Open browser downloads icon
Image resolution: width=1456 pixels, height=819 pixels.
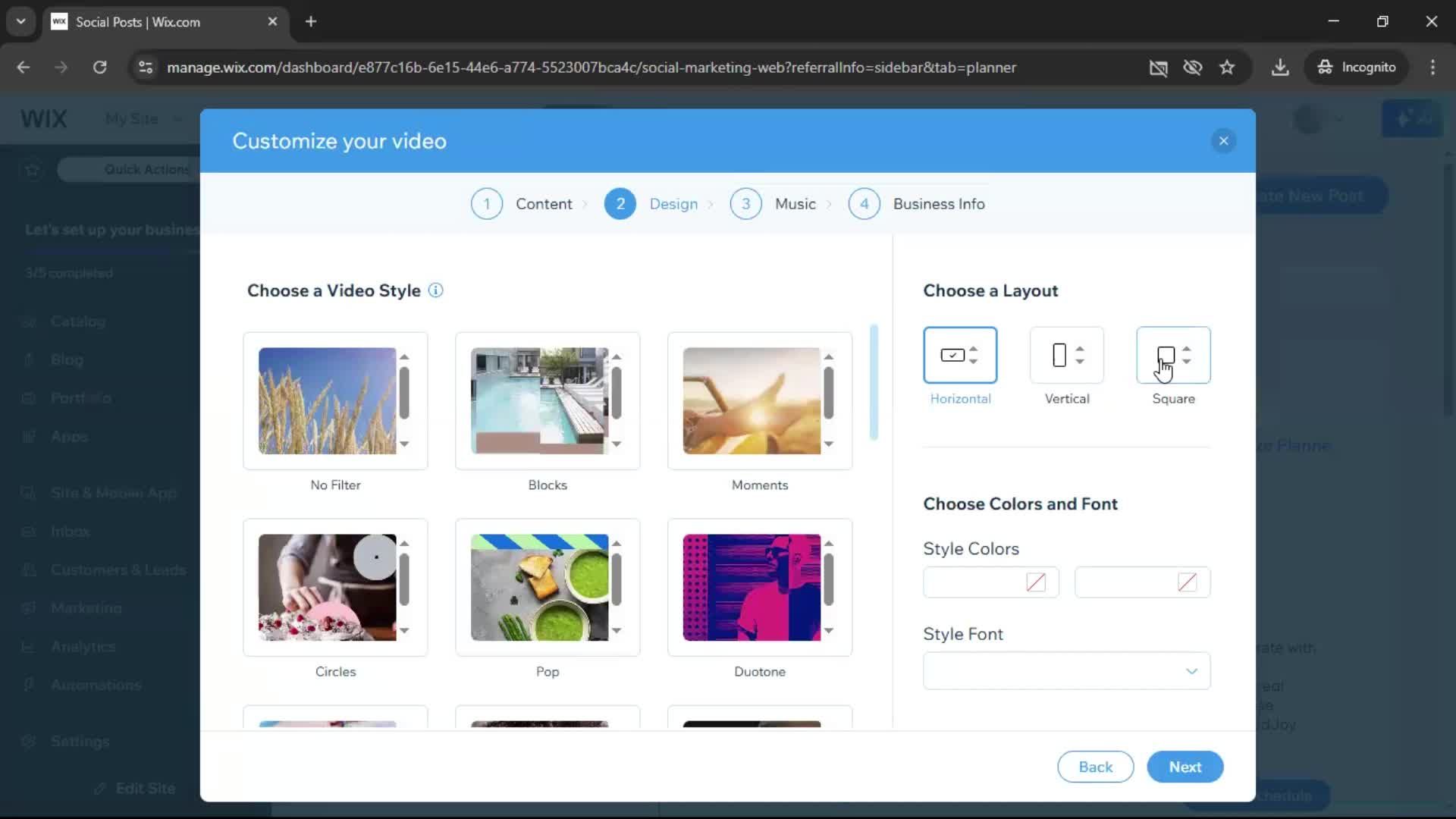(x=1280, y=67)
